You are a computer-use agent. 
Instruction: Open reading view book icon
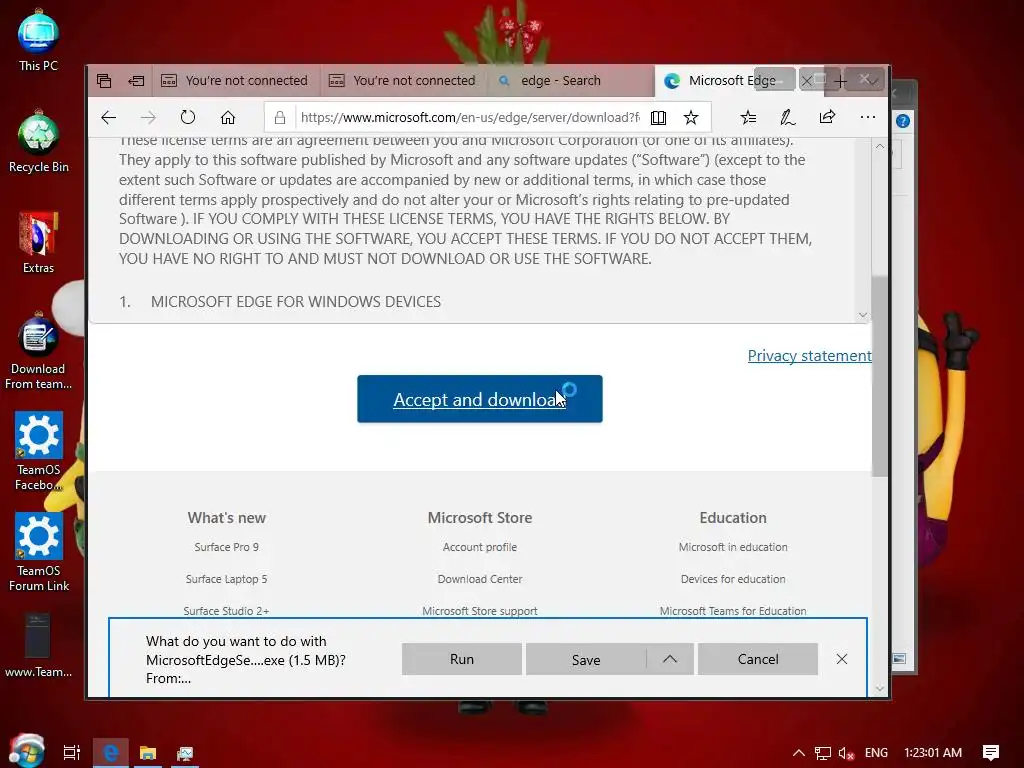pyautogui.click(x=658, y=118)
